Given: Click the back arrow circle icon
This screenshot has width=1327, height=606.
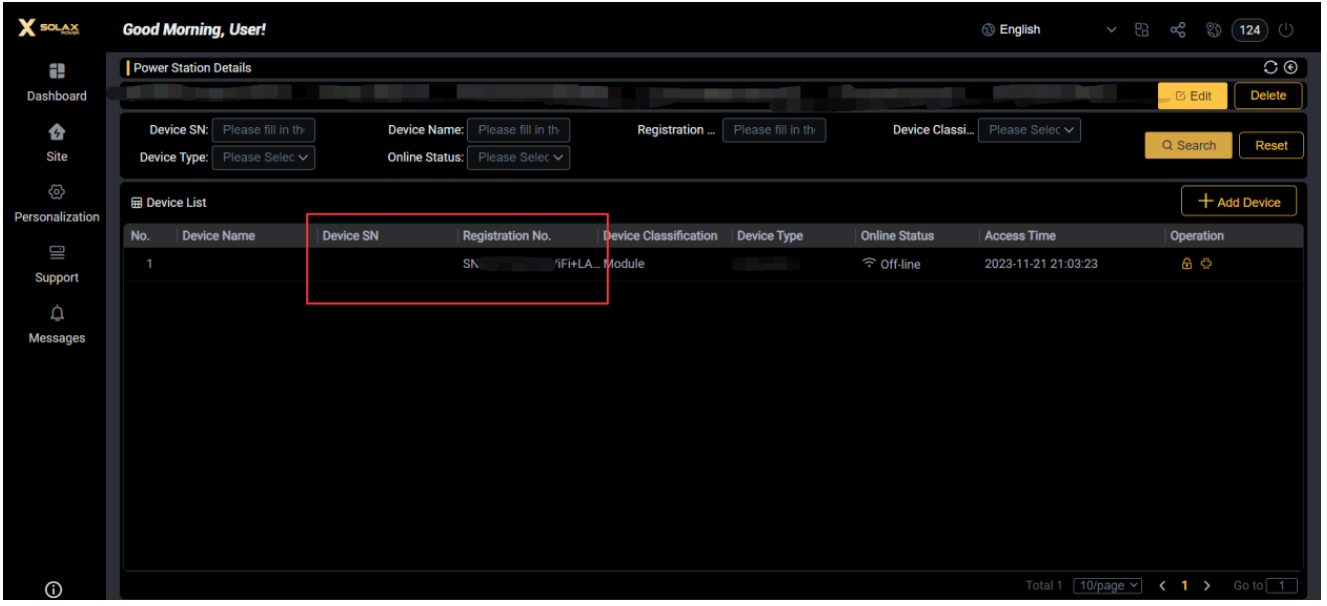Looking at the screenshot, I should click(1290, 67).
